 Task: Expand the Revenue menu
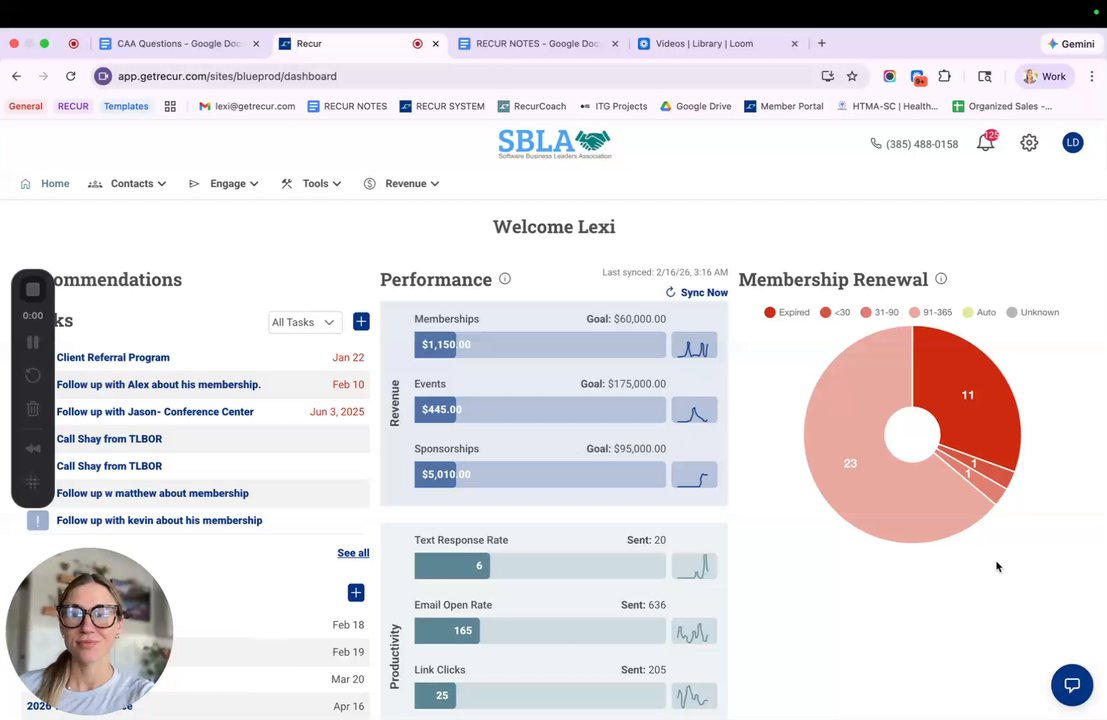(402, 184)
